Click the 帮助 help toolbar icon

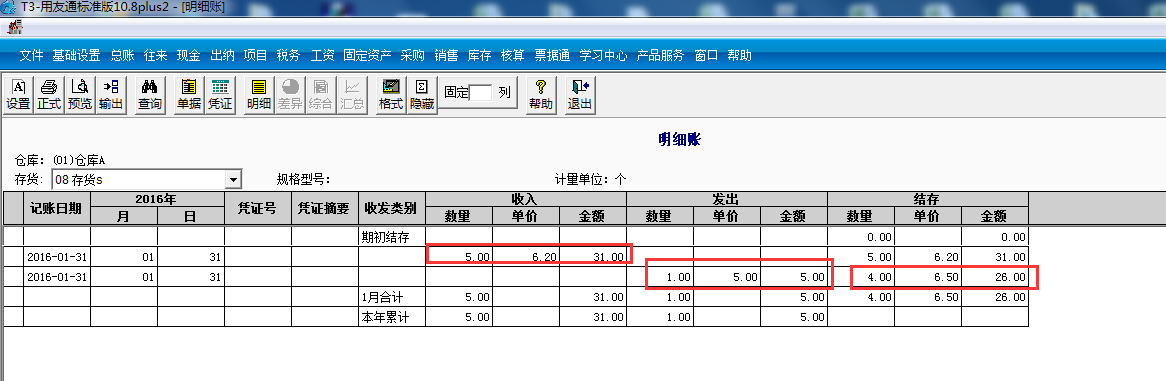[x=541, y=95]
